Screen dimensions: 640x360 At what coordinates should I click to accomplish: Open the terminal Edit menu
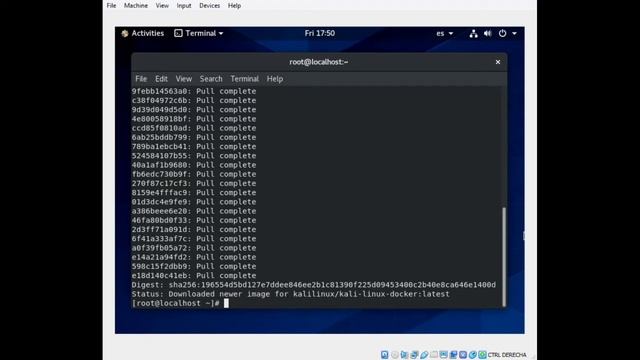[x=161, y=79]
